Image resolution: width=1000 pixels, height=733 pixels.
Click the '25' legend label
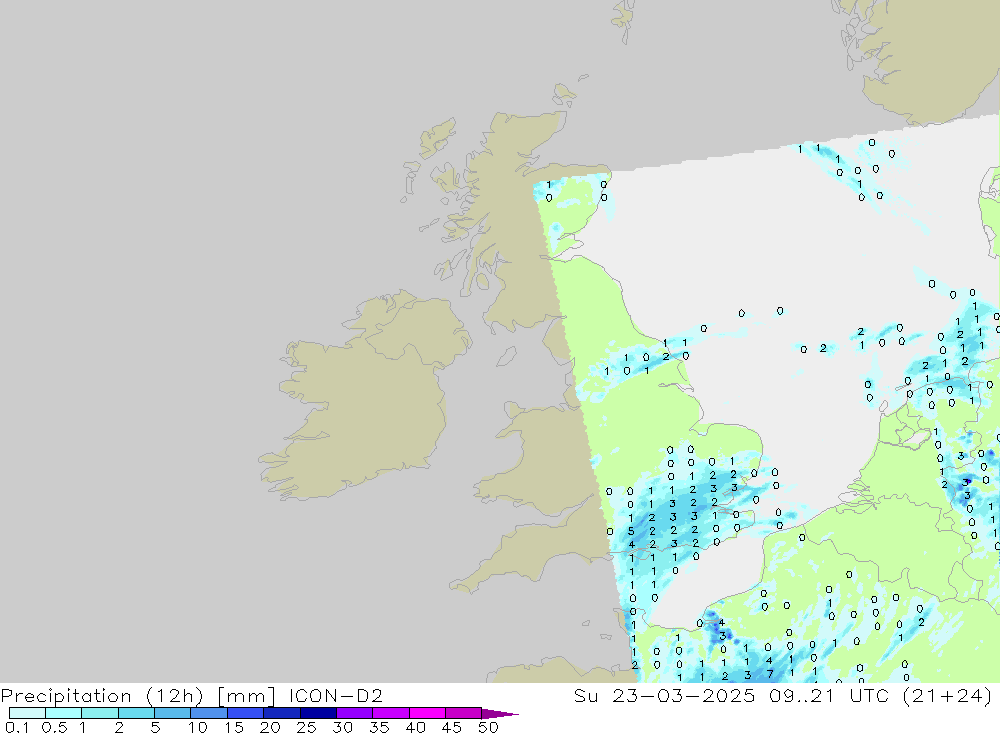click(x=307, y=727)
